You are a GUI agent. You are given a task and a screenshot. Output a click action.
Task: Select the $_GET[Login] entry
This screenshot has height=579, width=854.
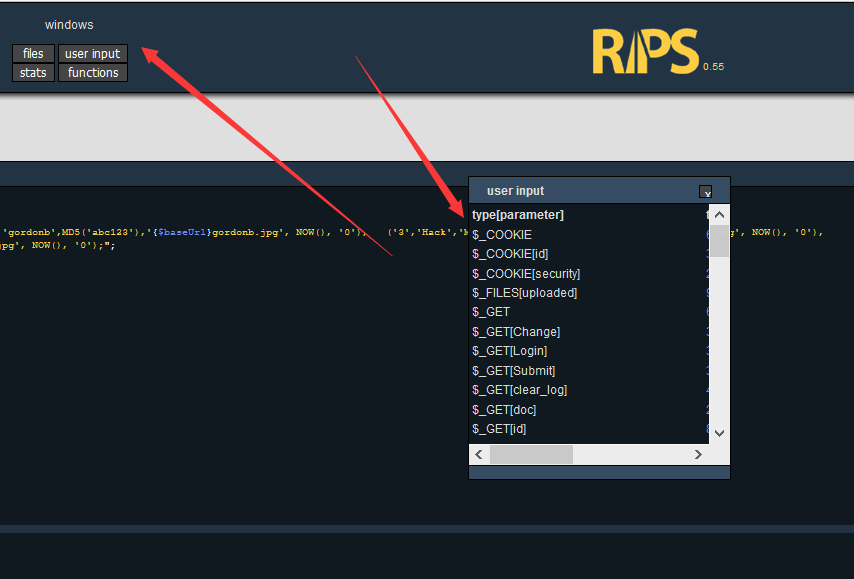(509, 351)
